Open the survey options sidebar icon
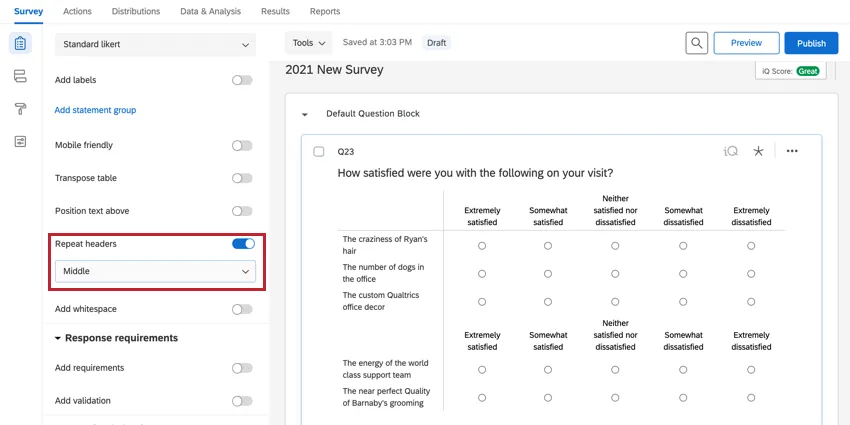Viewport: 850px width, 425px height. pyautogui.click(x=20, y=141)
